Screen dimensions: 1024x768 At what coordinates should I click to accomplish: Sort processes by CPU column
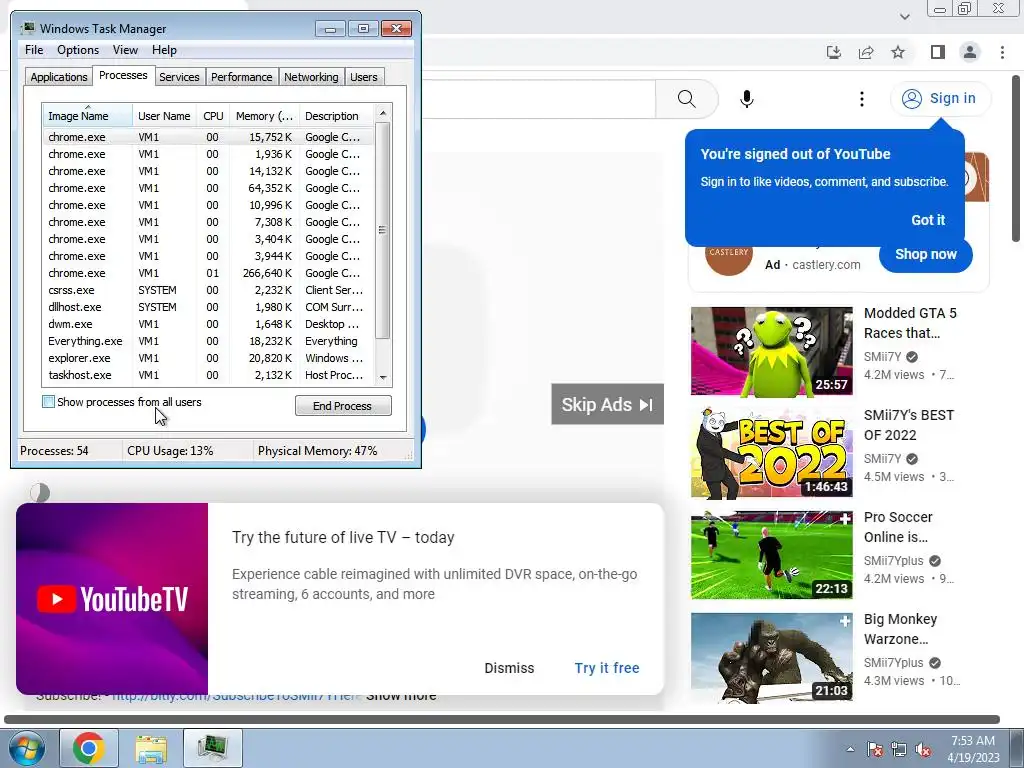(213, 116)
